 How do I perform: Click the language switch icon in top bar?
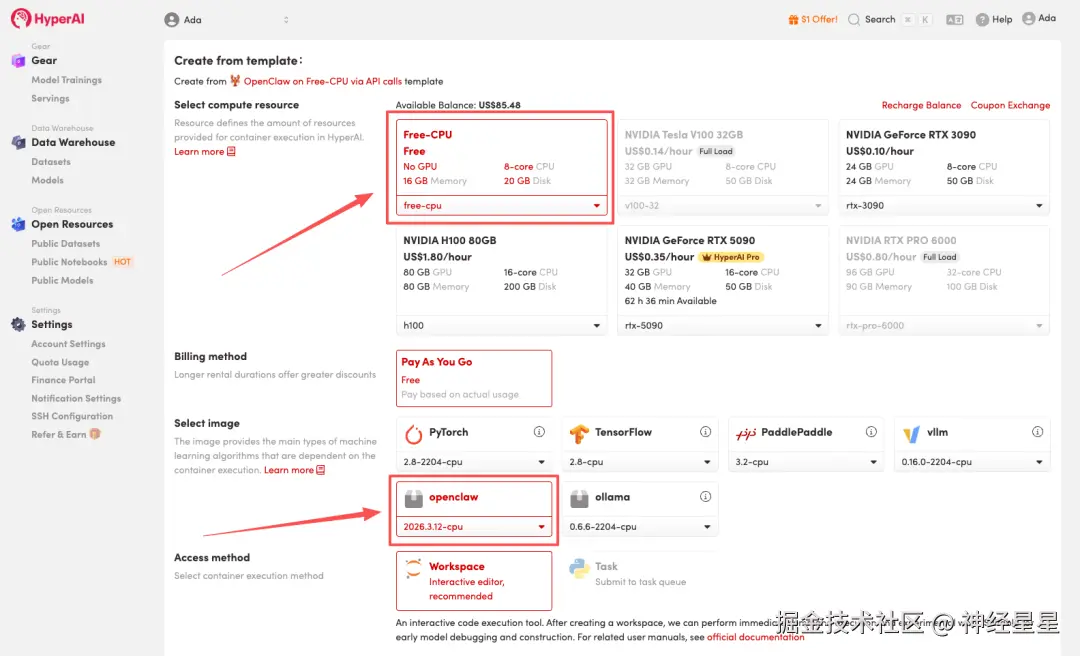pos(955,20)
